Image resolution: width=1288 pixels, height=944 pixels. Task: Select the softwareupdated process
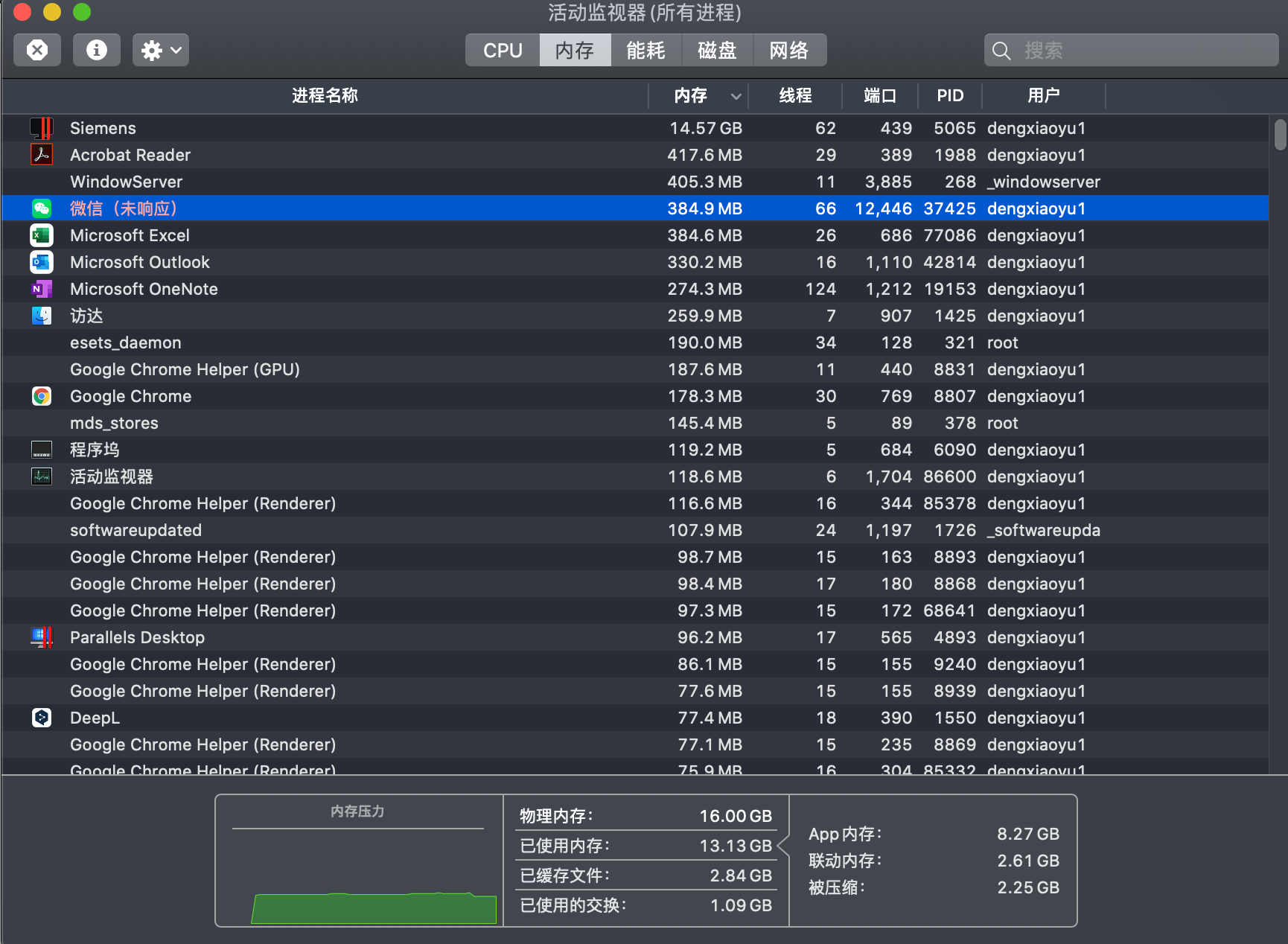click(x=635, y=530)
